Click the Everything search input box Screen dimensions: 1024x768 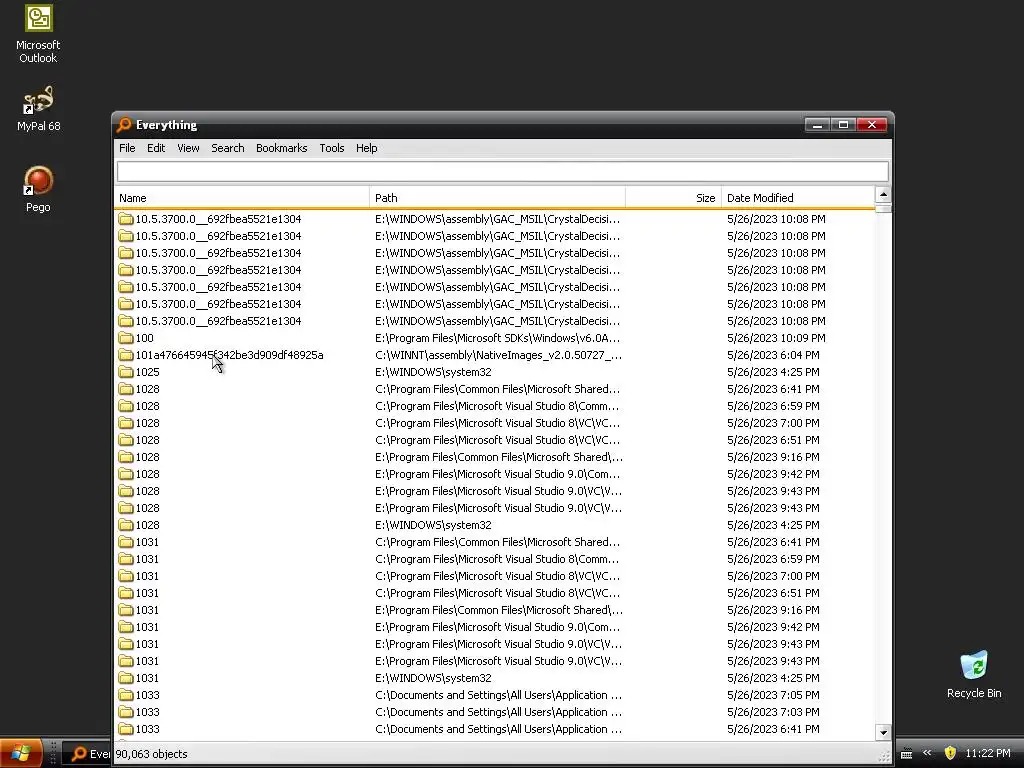[x=502, y=172]
